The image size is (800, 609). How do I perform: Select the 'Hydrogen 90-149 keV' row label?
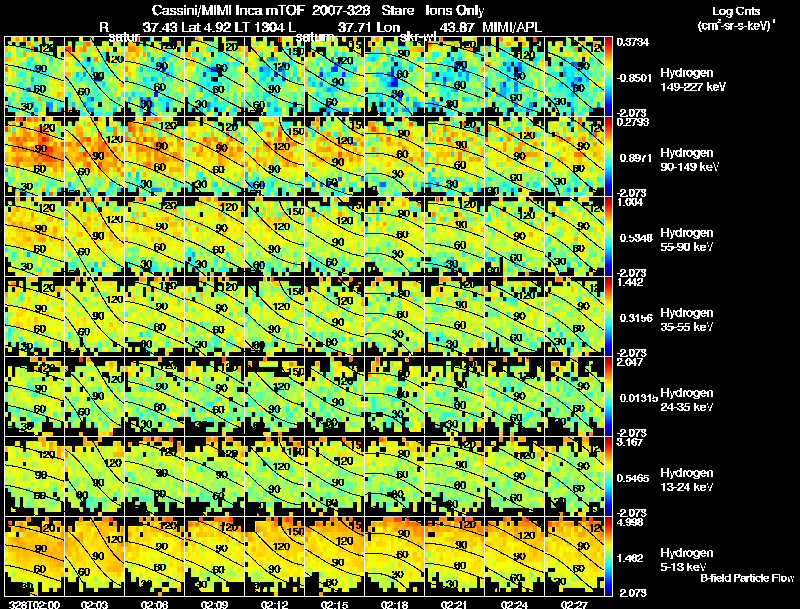pyautogui.click(x=689, y=160)
